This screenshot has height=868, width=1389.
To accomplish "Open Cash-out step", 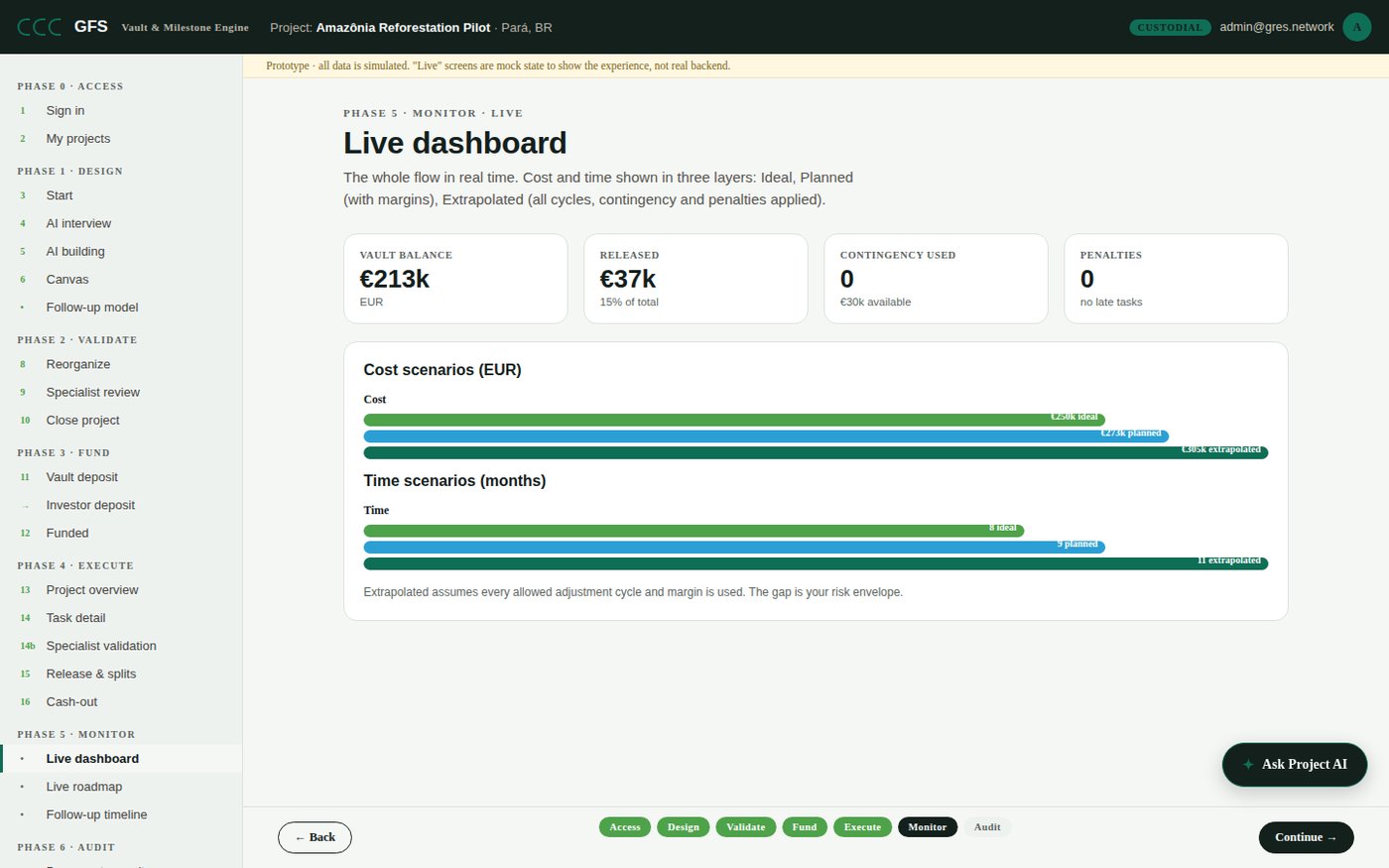I will click(x=121, y=701).
